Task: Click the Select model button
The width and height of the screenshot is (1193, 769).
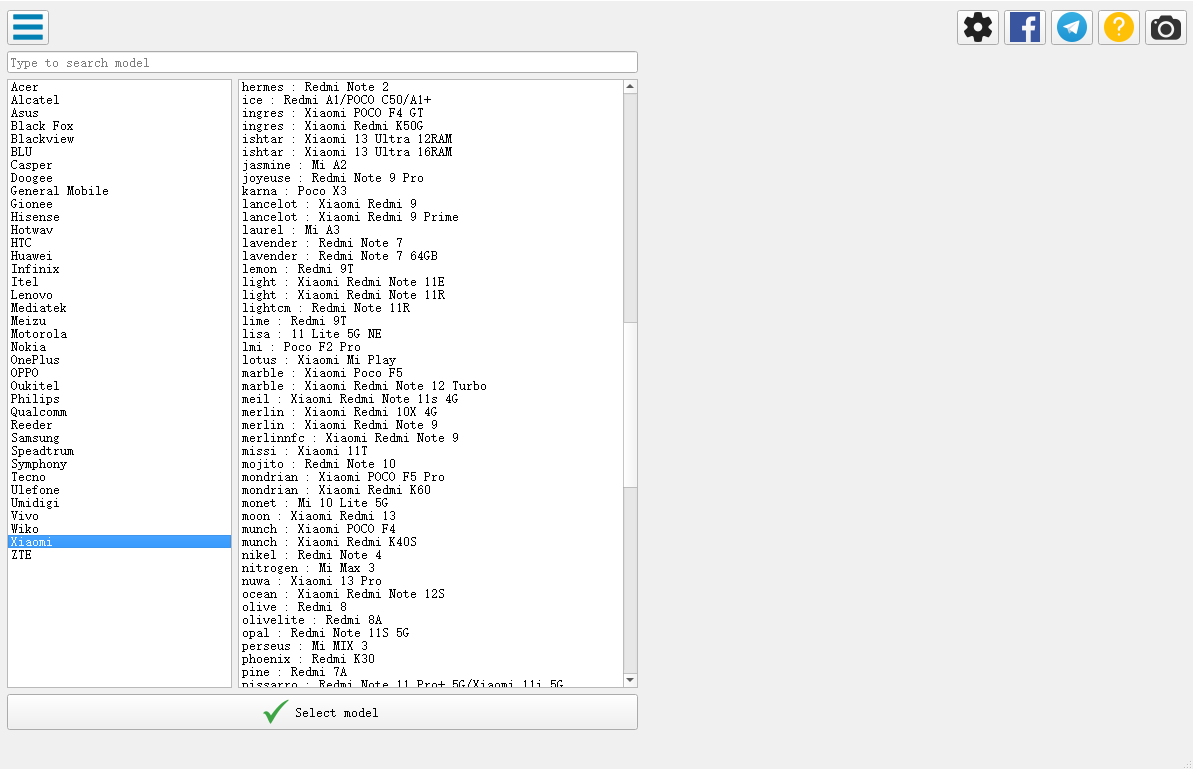Action: 322,712
